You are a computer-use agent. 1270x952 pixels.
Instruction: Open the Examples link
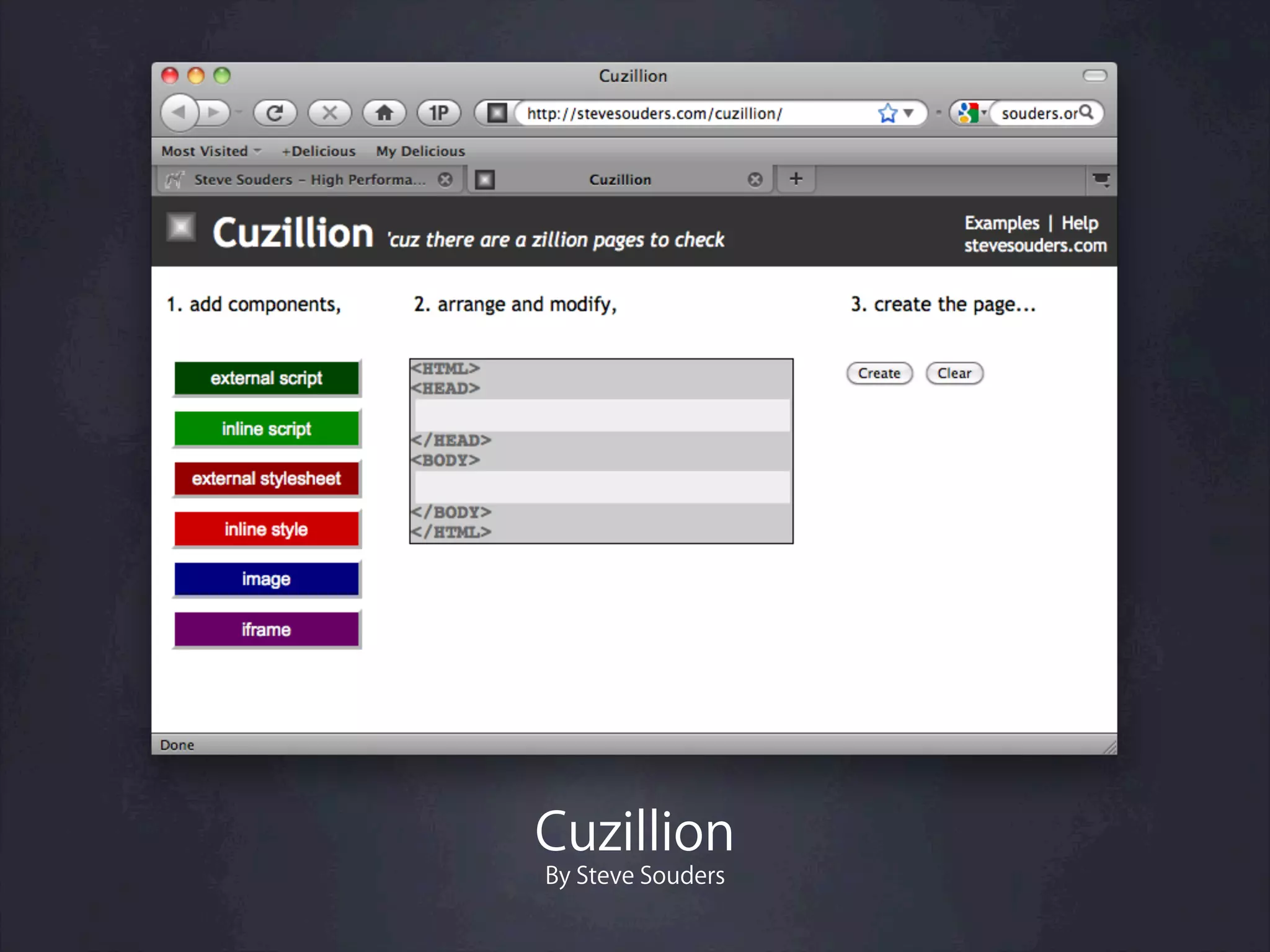[x=1001, y=223]
